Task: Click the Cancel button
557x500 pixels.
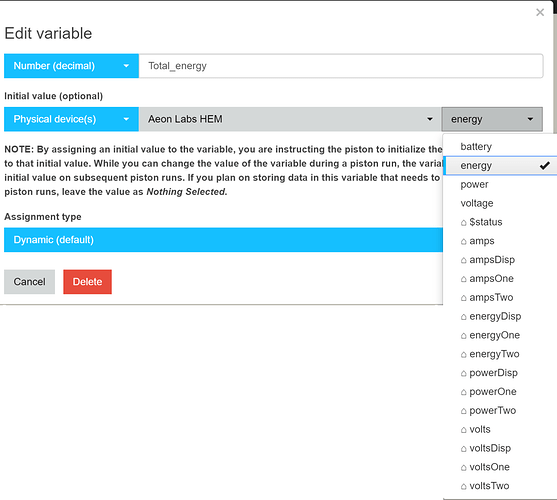Action: pyautogui.click(x=29, y=282)
